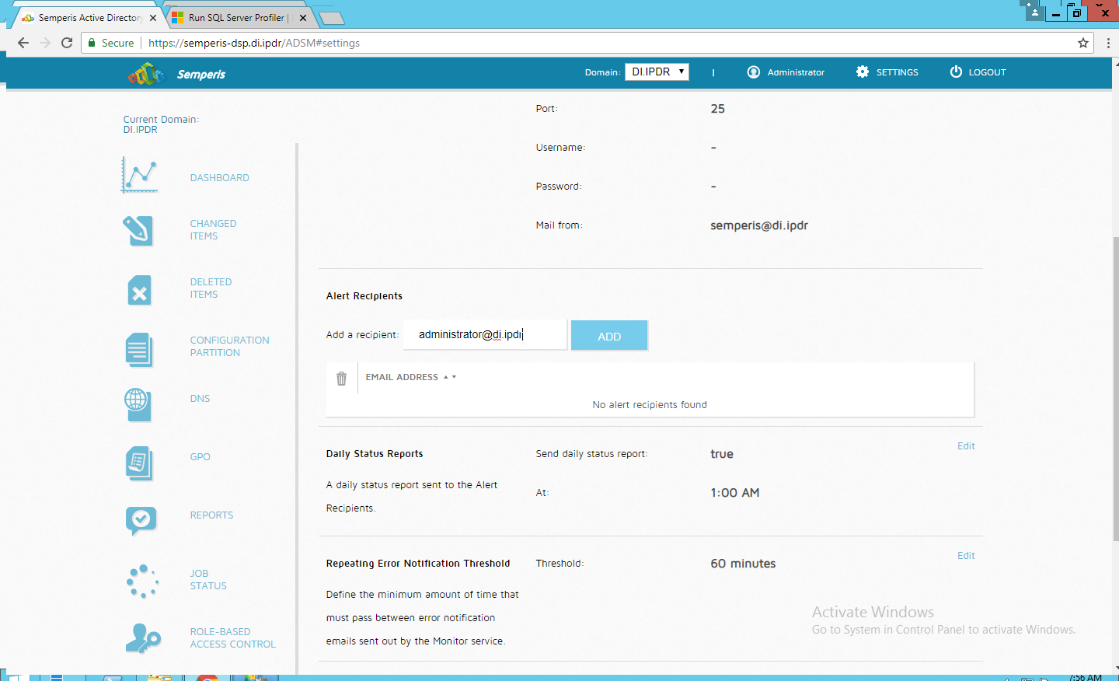
Task: Select the Configuration Partition document icon
Action: click(140, 348)
